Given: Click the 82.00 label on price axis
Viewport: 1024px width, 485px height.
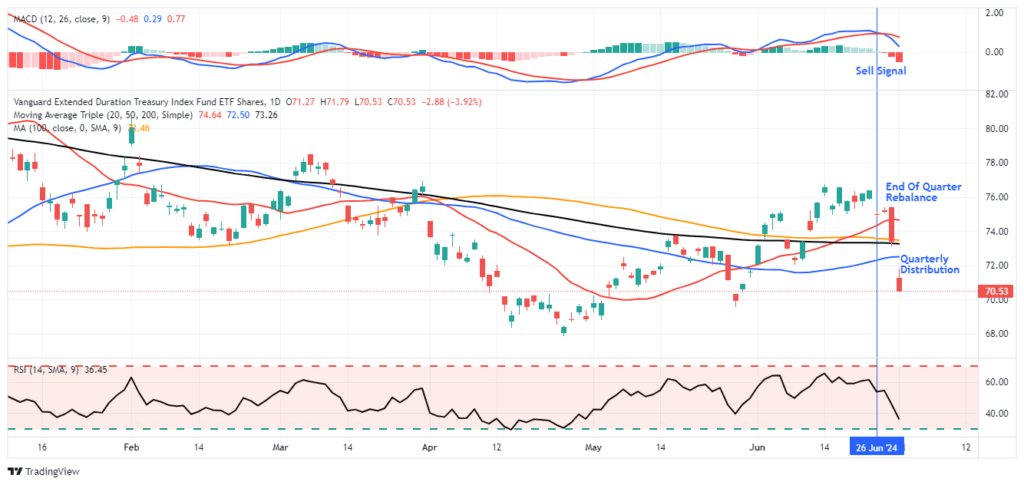Looking at the screenshot, I should 994,94.
